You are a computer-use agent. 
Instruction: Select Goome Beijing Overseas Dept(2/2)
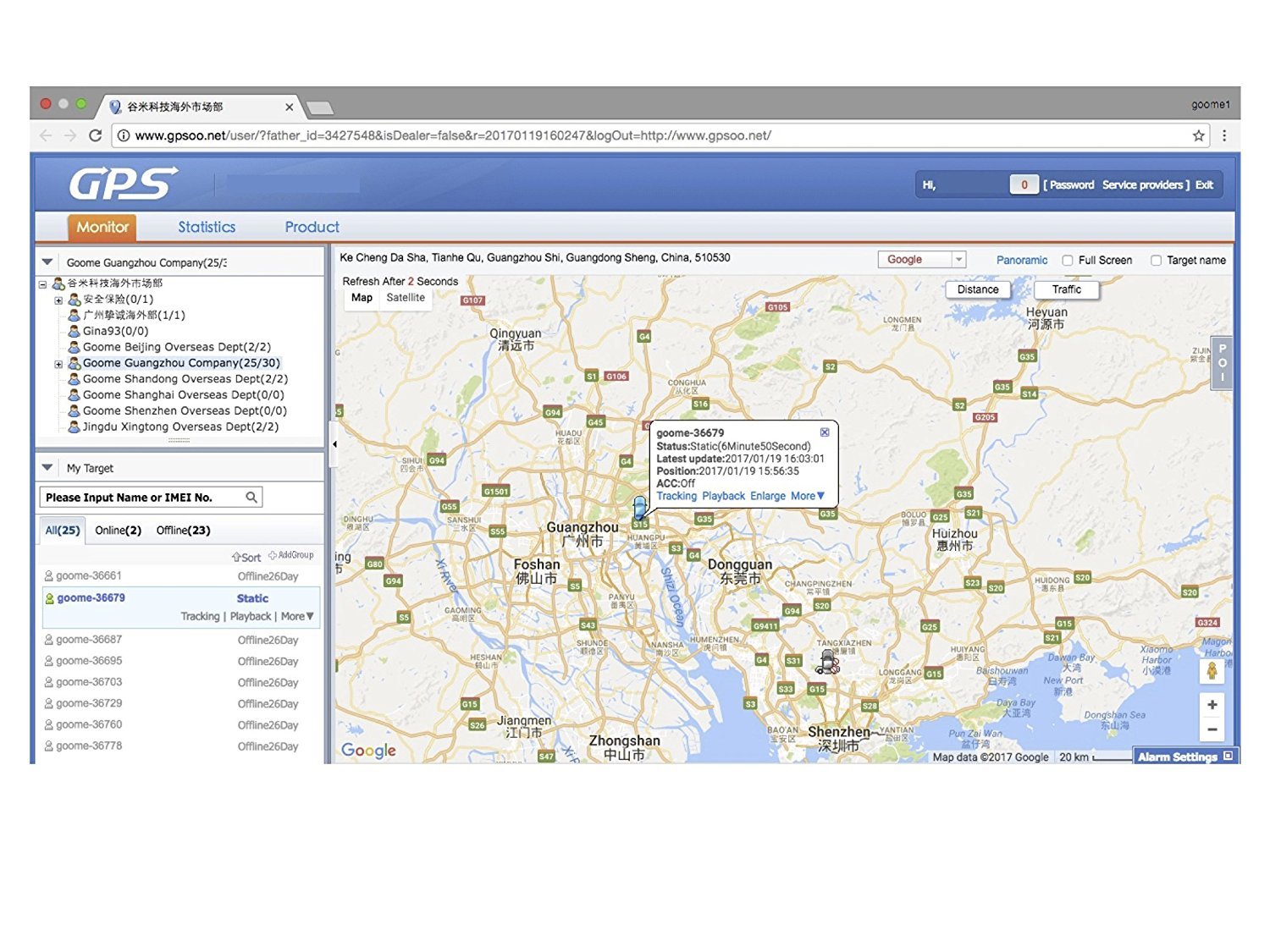[x=177, y=348]
